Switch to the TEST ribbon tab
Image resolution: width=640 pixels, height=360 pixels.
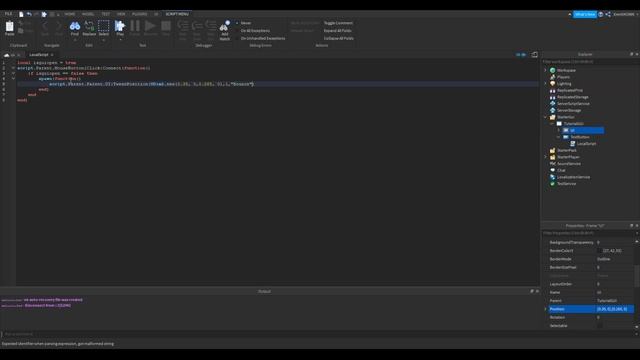(x=105, y=14)
